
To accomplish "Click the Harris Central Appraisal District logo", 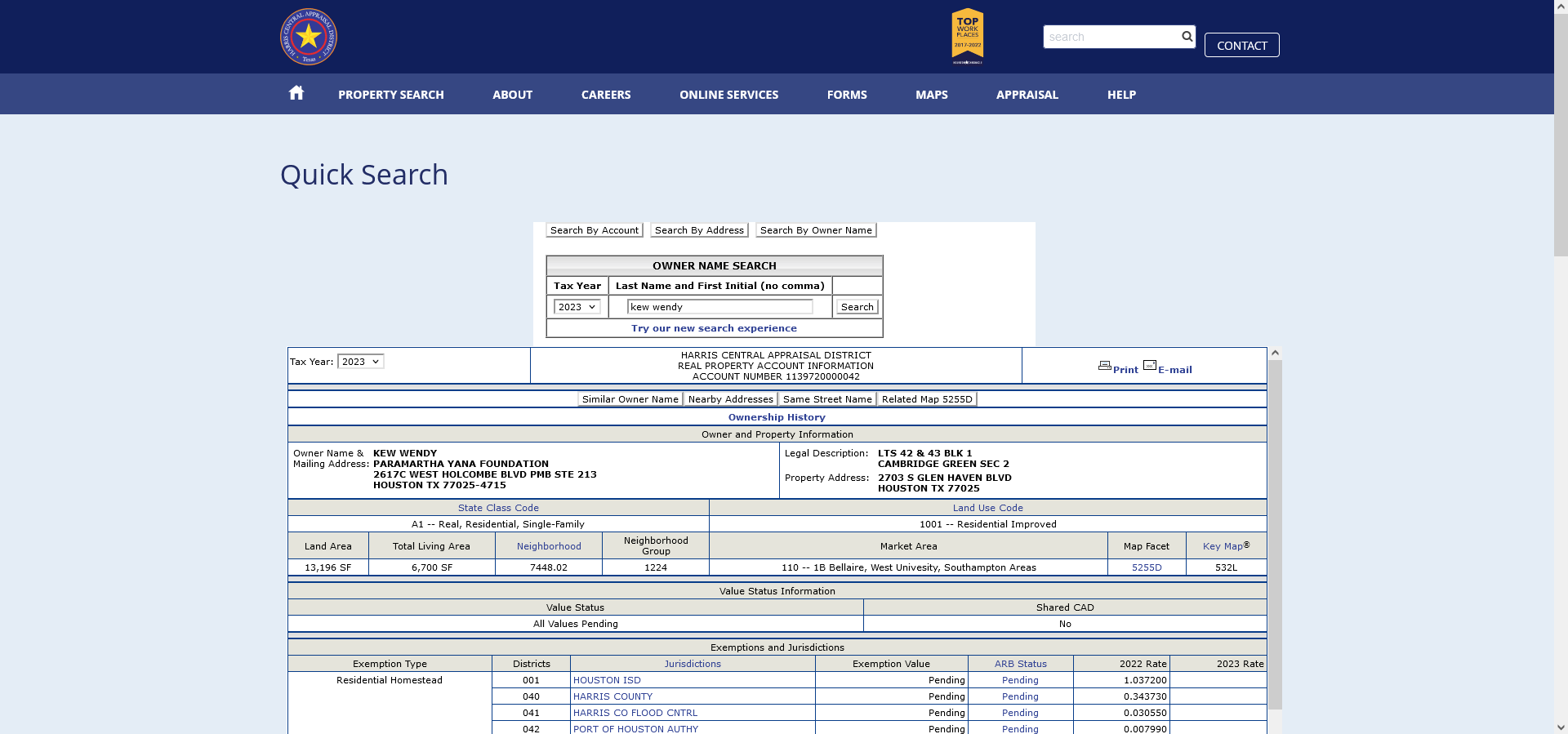I will click(x=309, y=37).
